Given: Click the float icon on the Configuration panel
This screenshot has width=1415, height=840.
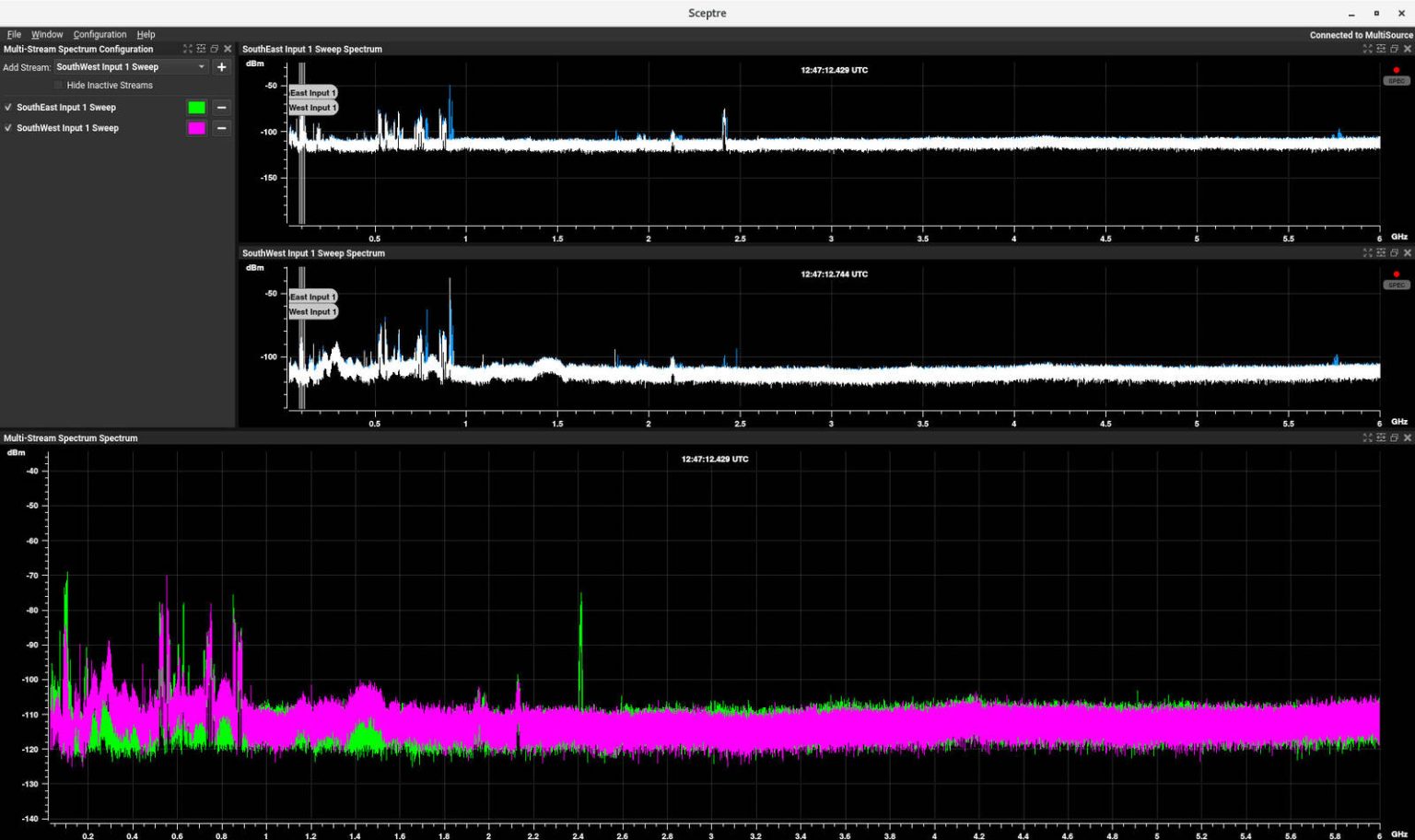Looking at the screenshot, I should point(214,49).
